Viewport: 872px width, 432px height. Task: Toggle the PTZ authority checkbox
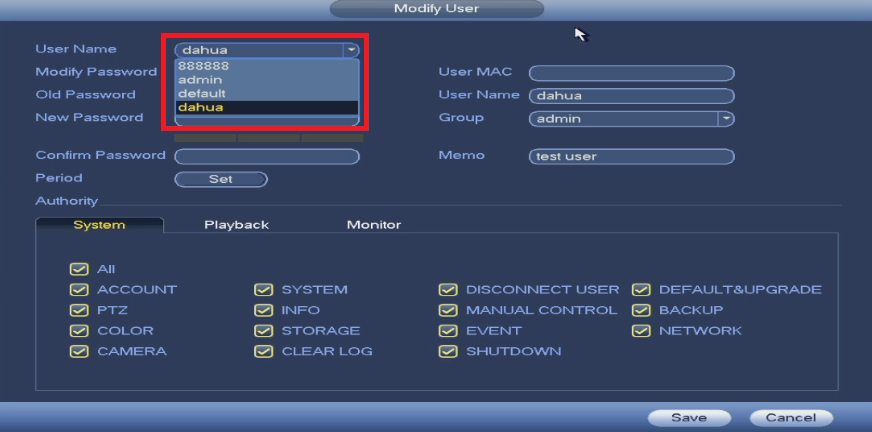[80, 310]
